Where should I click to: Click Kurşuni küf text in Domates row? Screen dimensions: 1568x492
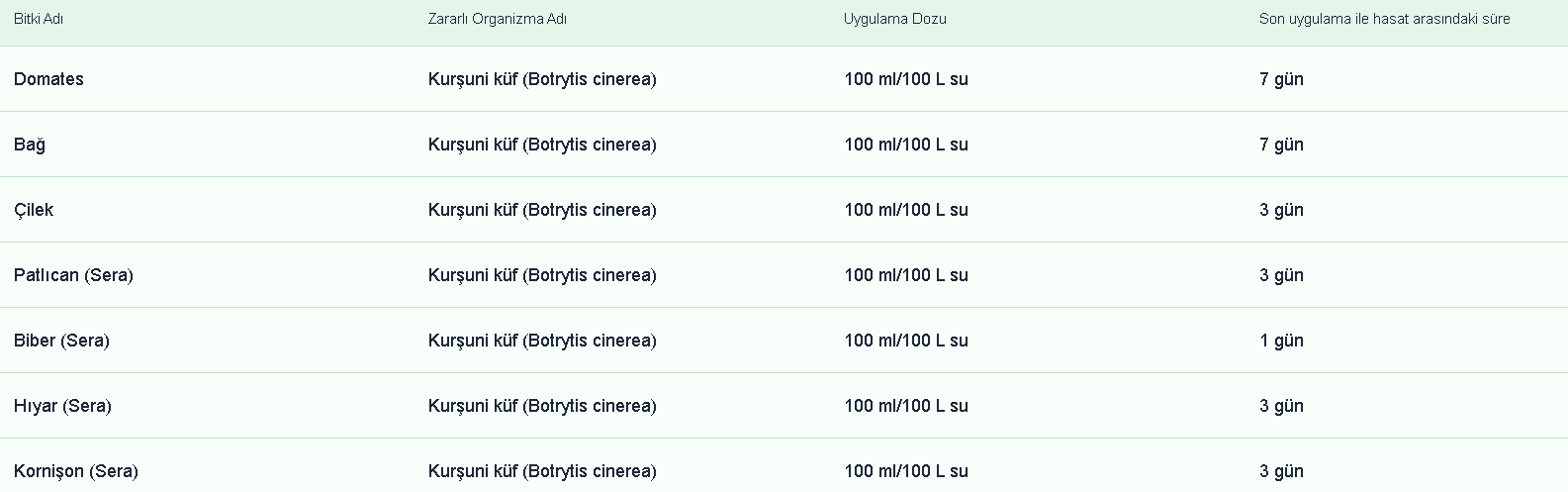(x=542, y=79)
